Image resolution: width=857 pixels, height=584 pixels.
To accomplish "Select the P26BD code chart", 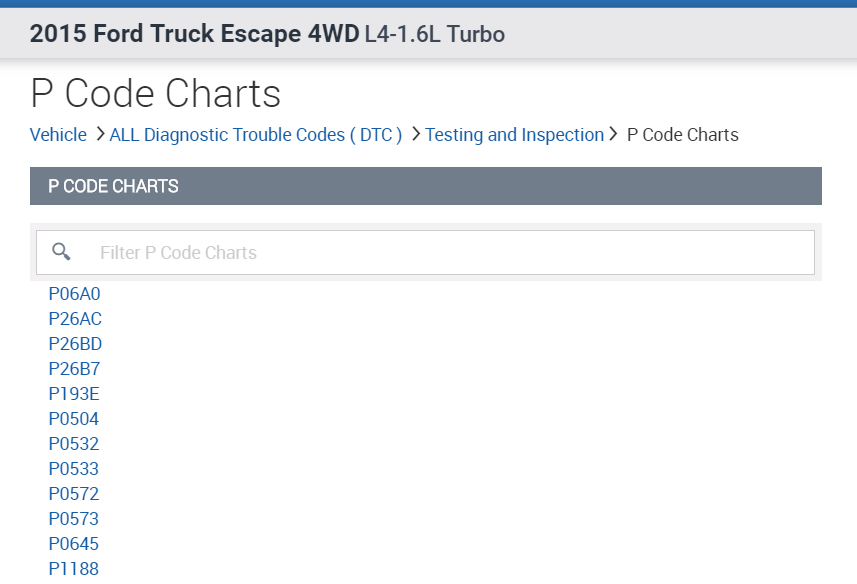I will pos(75,344).
